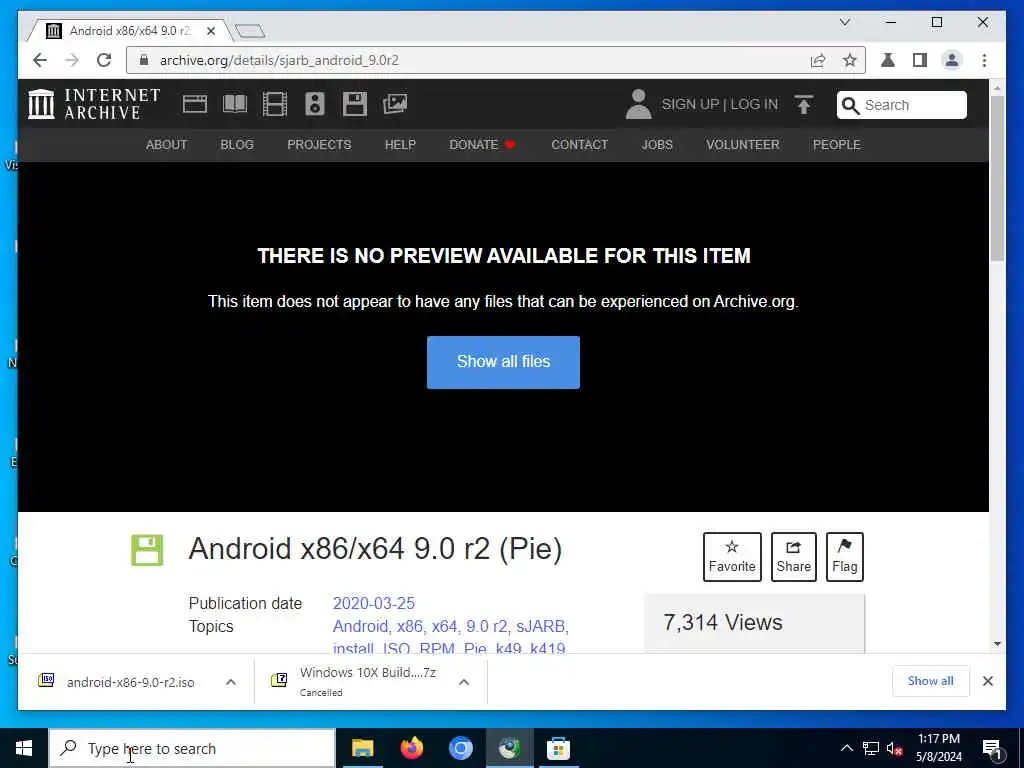The height and width of the screenshot is (768, 1024).
Task: Open File Explorer from taskbar
Action: point(362,748)
